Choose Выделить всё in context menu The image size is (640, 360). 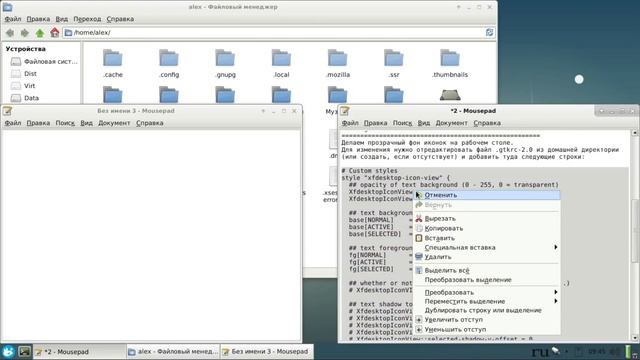point(487,270)
